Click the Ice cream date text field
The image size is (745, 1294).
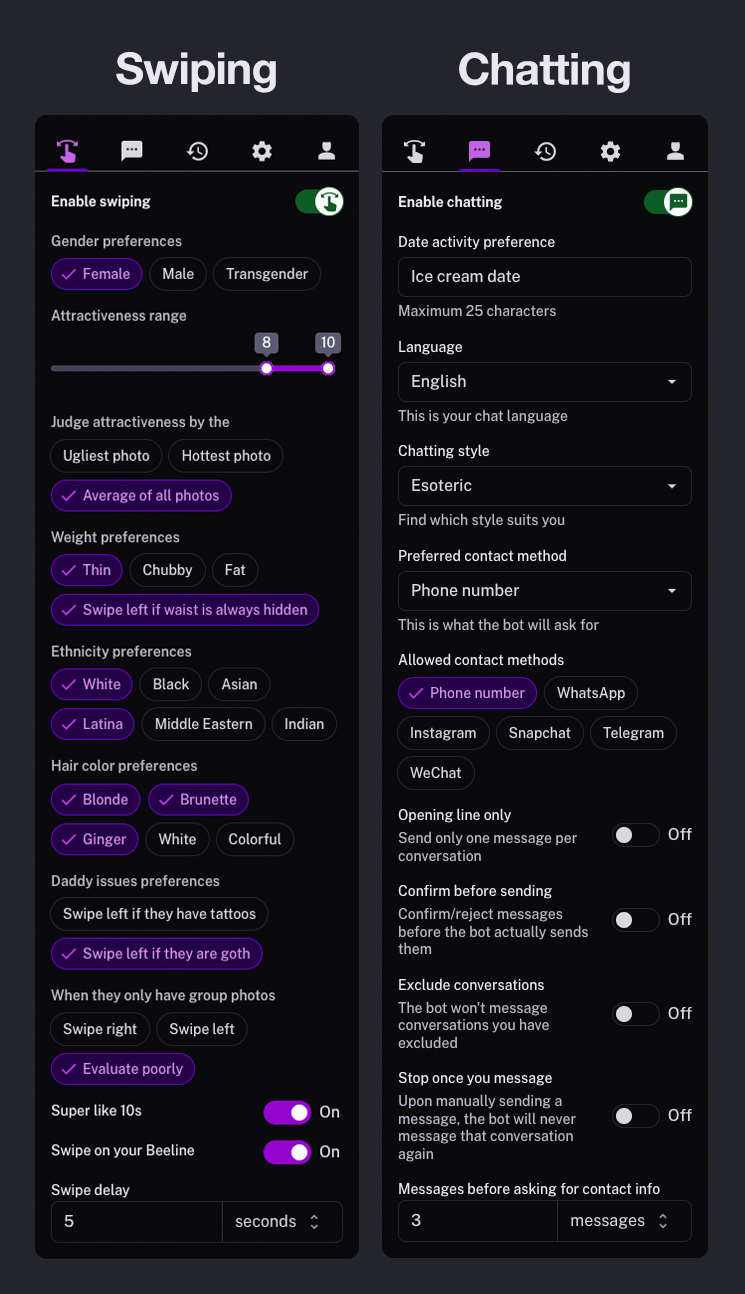coord(544,277)
